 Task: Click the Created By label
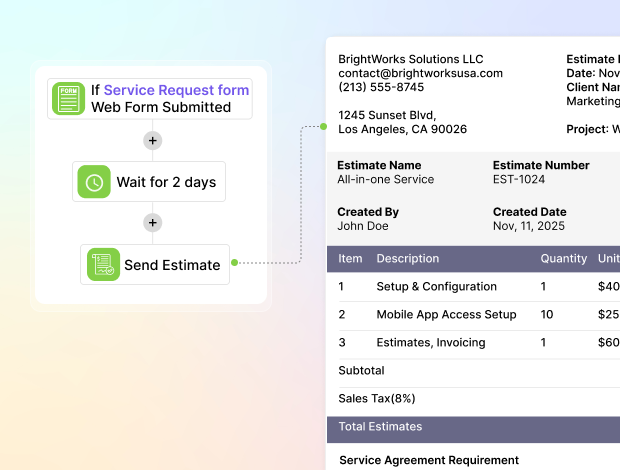click(x=368, y=212)
